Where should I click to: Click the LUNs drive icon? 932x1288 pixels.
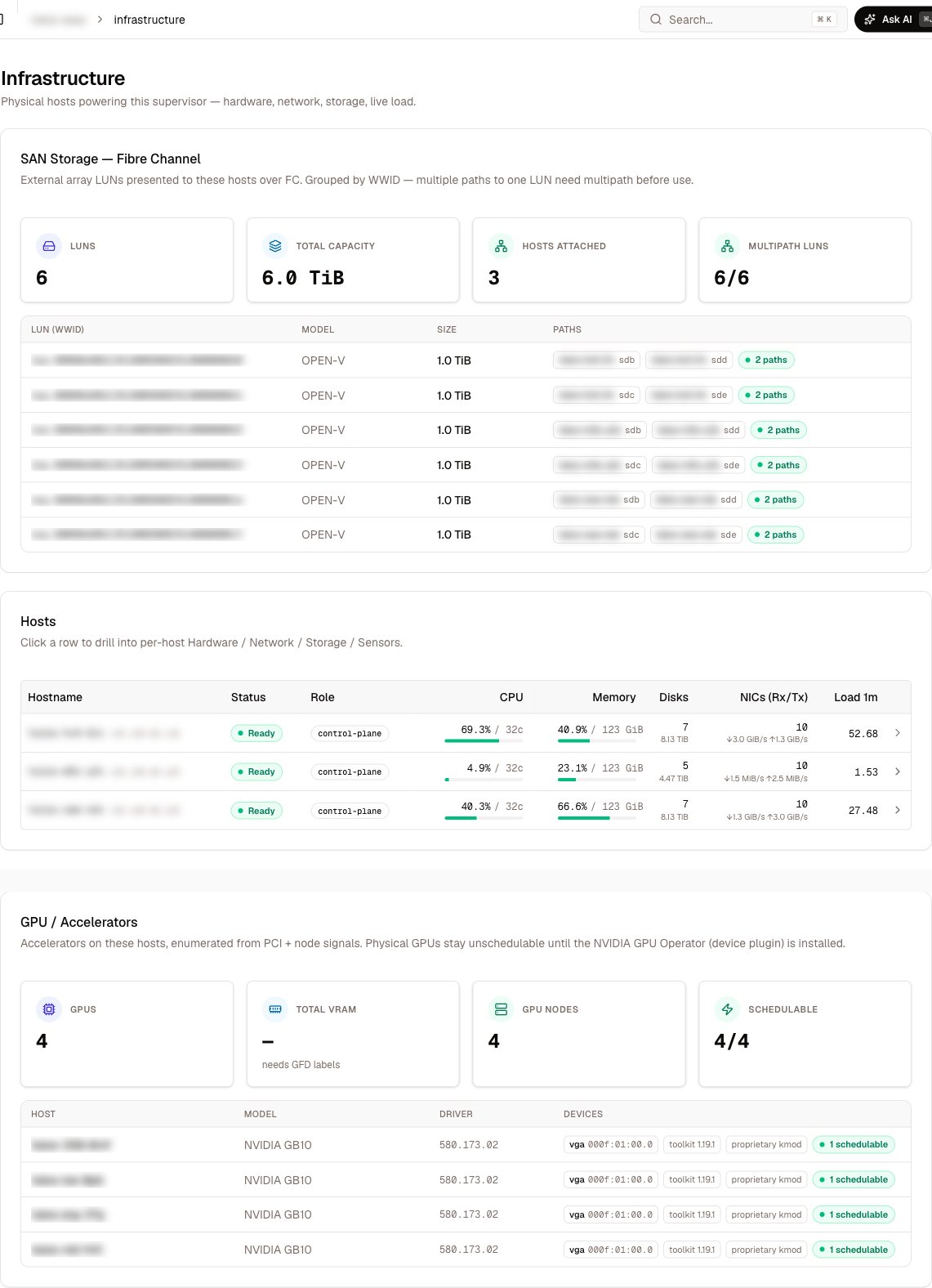[49, 246]
